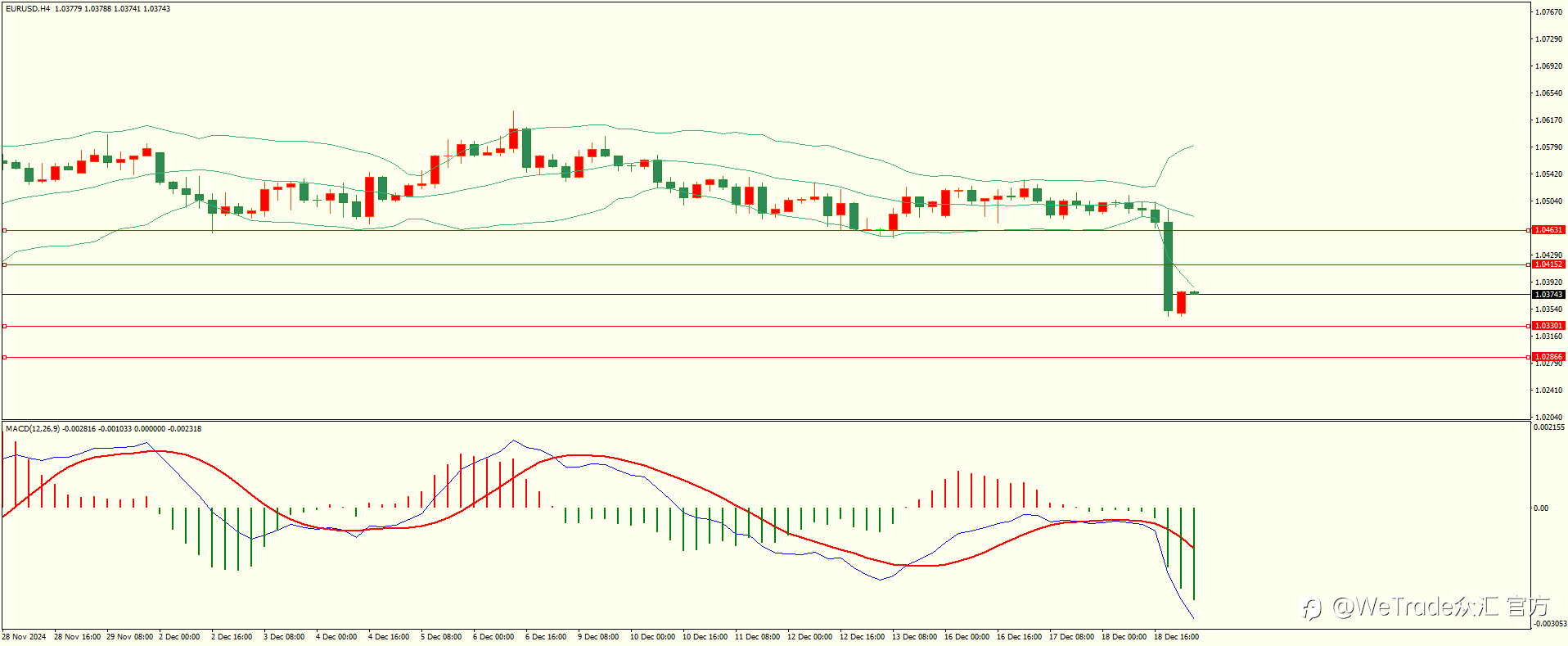The image size is (1568, 646).
Task: Select the red 1.04152 price tag
Action: [x=1548, y=264]
